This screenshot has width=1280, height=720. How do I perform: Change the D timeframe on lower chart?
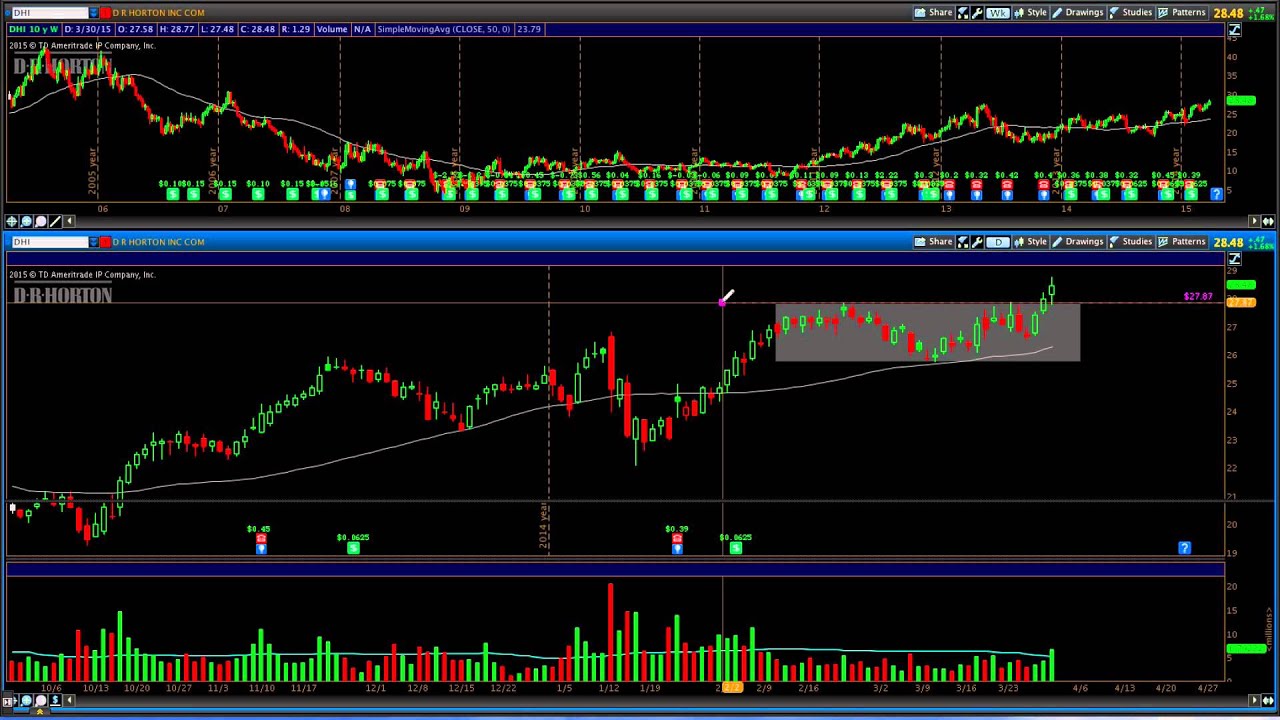point(998,242)
